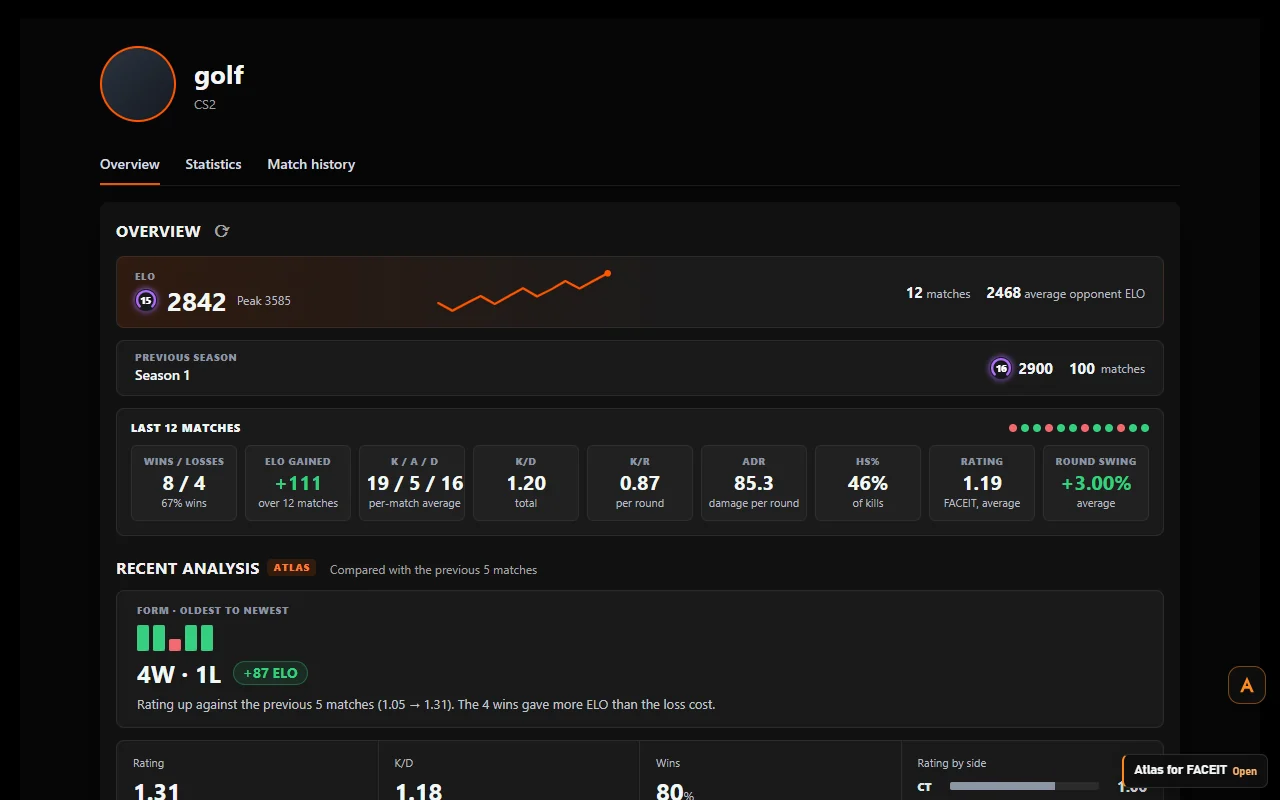Screen dimensions: 1280x800
Task: Switch to the Overview tab
Action: [x=130, y=164]
